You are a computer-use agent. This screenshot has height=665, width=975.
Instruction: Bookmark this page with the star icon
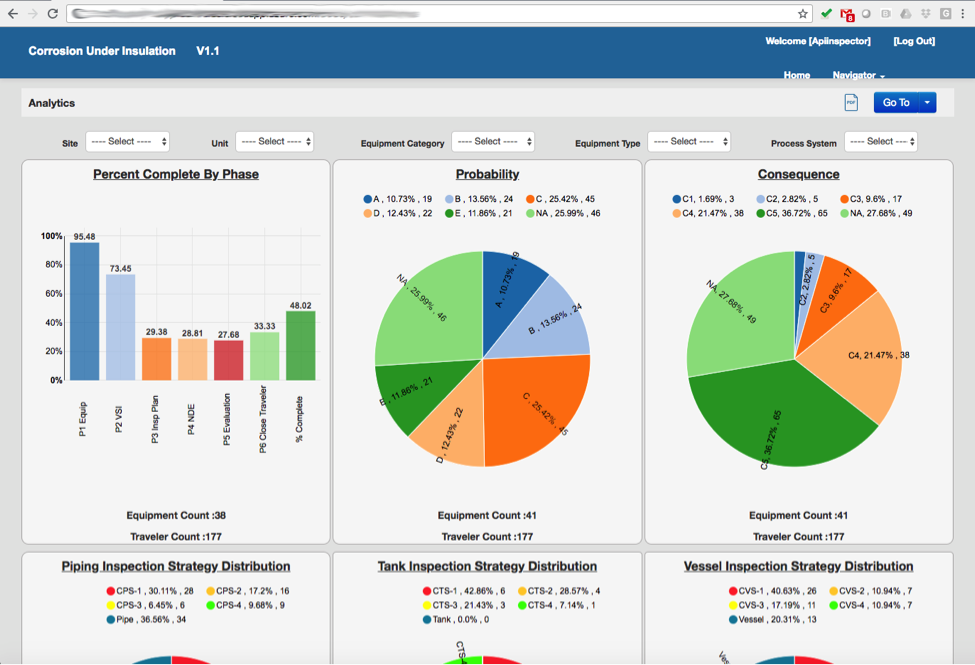click(x=803, y=14)
